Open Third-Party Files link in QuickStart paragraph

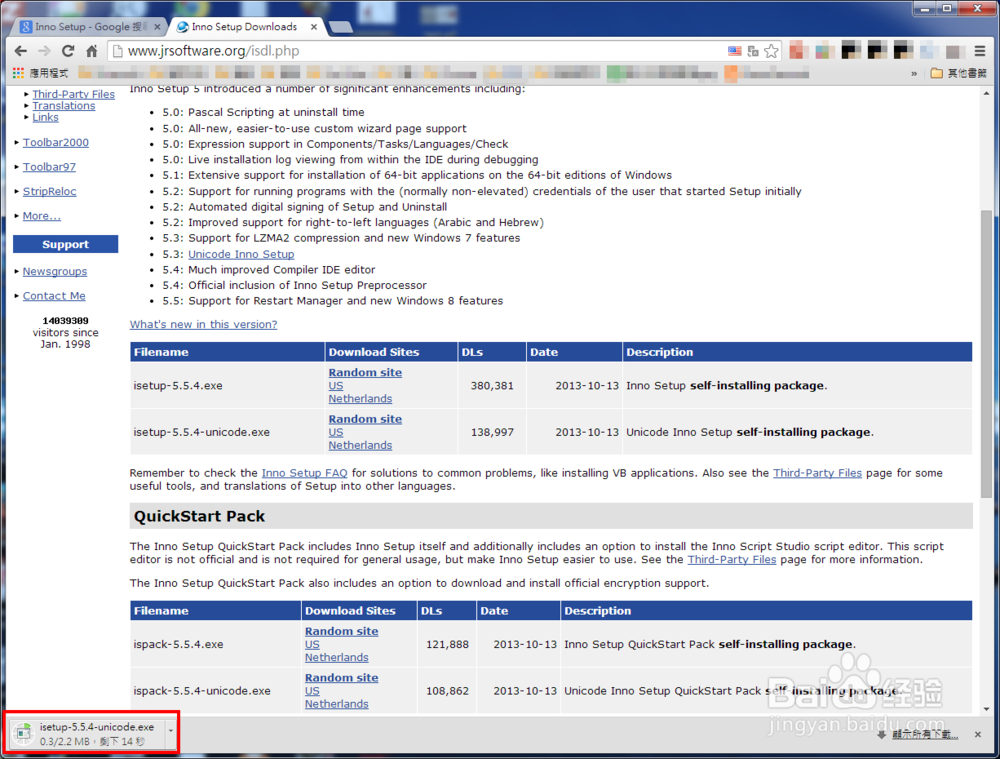point(732,559)
